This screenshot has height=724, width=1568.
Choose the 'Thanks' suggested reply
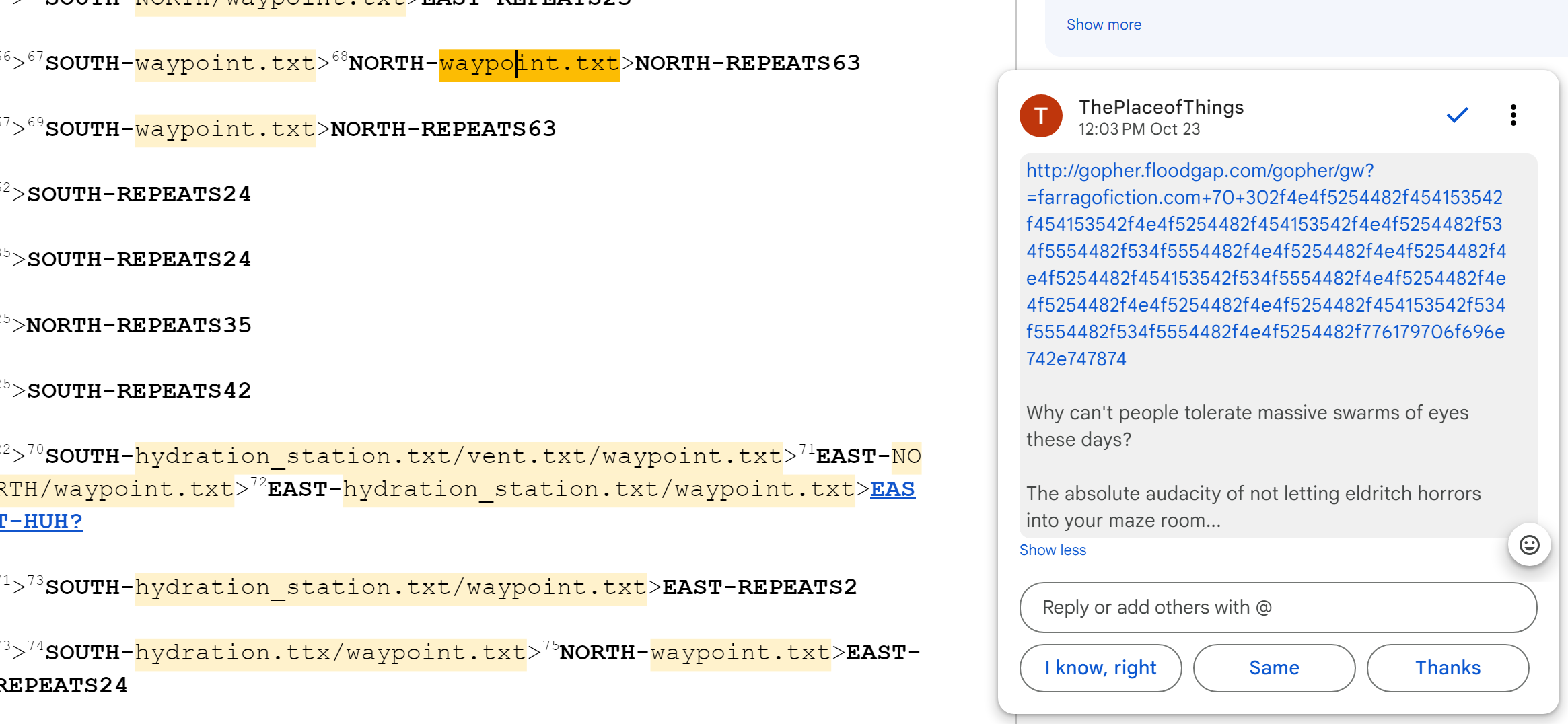(x=1448, y=668)
